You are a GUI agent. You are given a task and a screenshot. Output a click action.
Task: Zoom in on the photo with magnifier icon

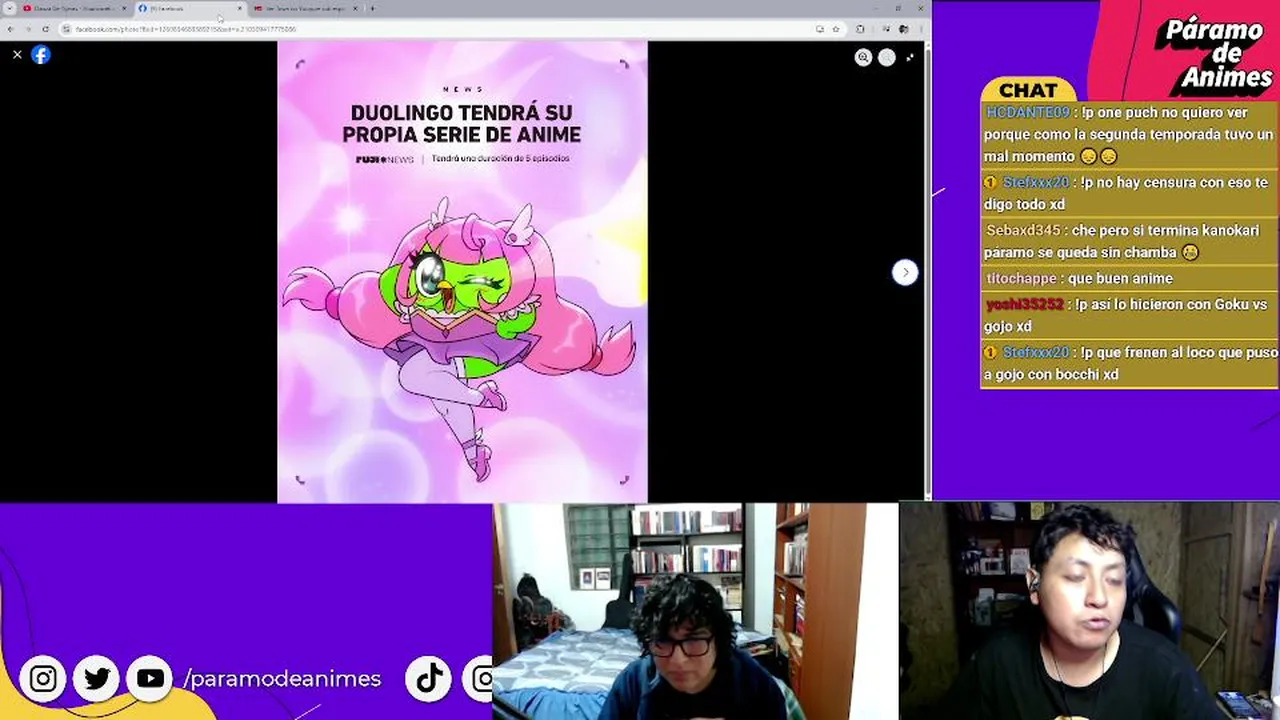[863, 58]
